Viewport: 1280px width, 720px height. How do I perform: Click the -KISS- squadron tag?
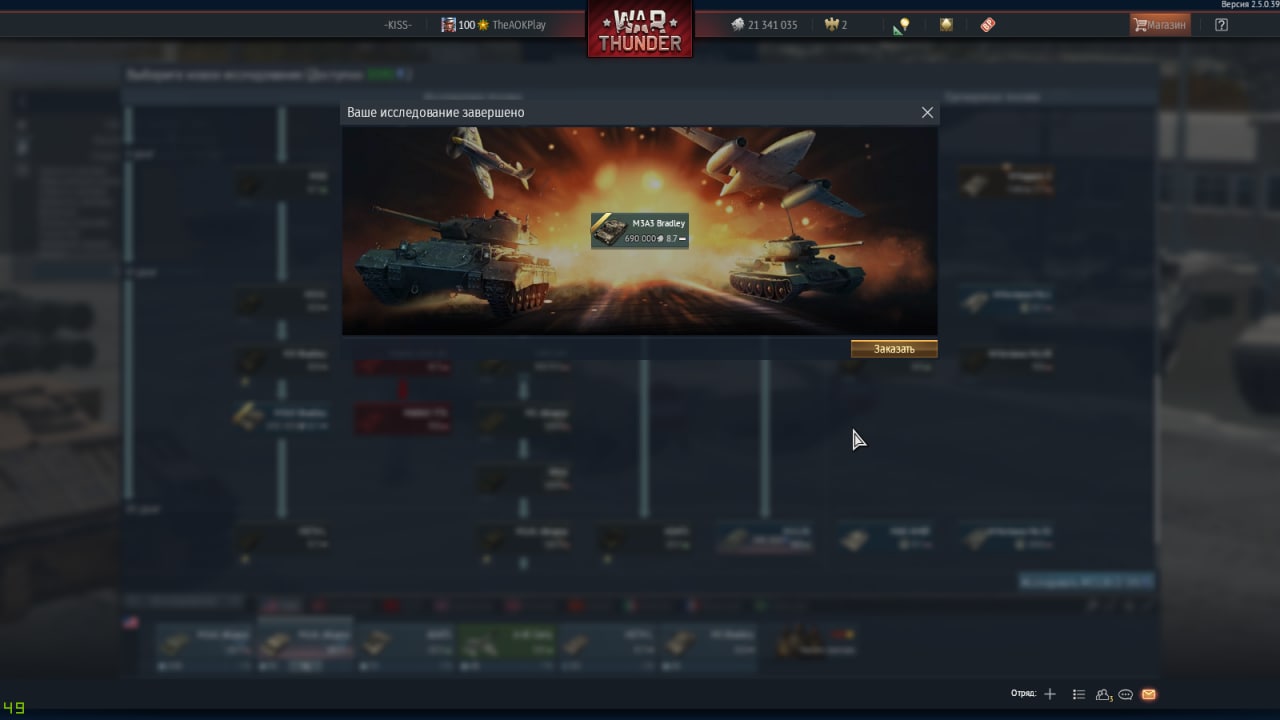pos(398,25)
